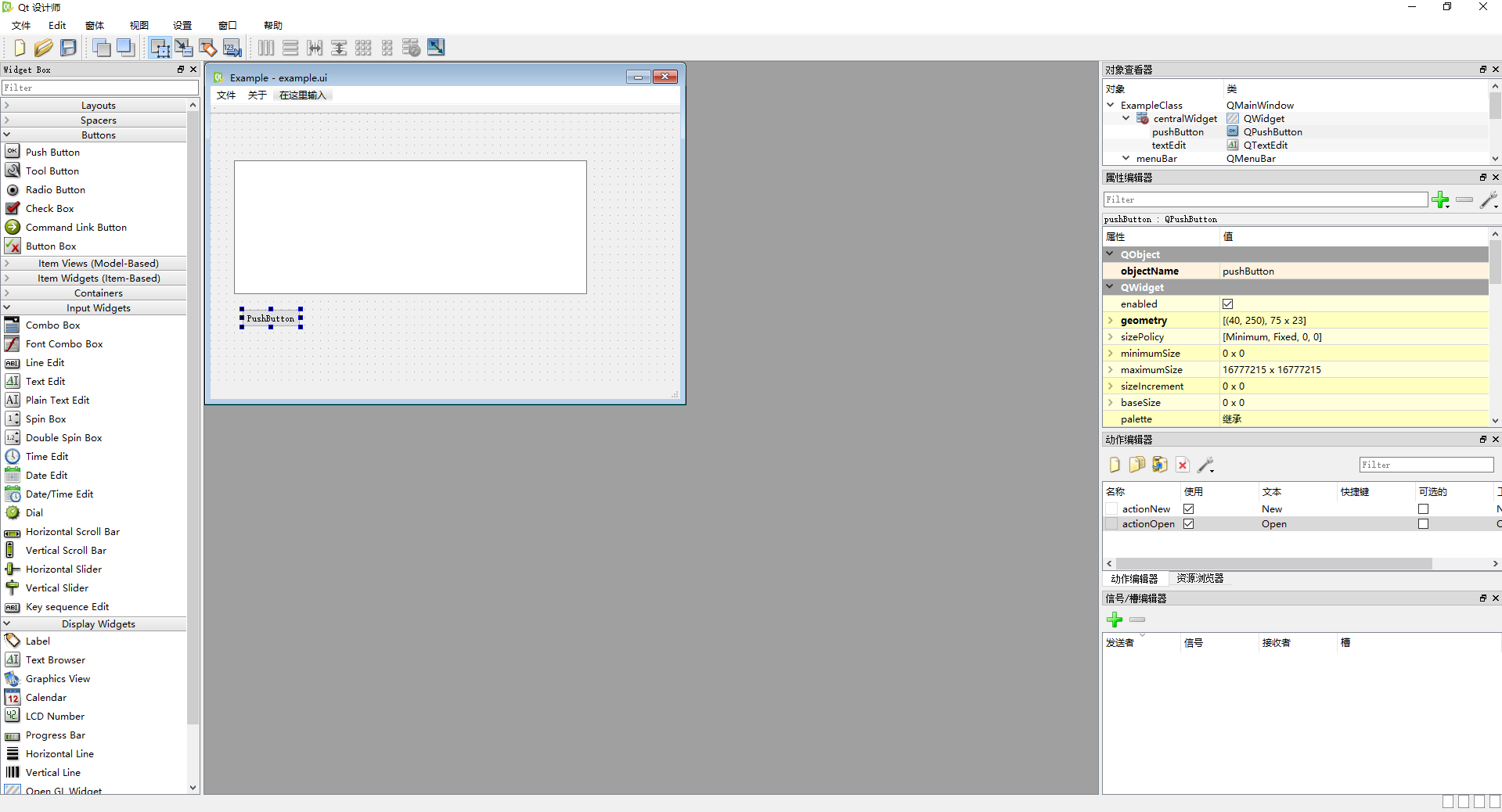Click the Adjust Size toolbar icon

click(x=436, y=48)
